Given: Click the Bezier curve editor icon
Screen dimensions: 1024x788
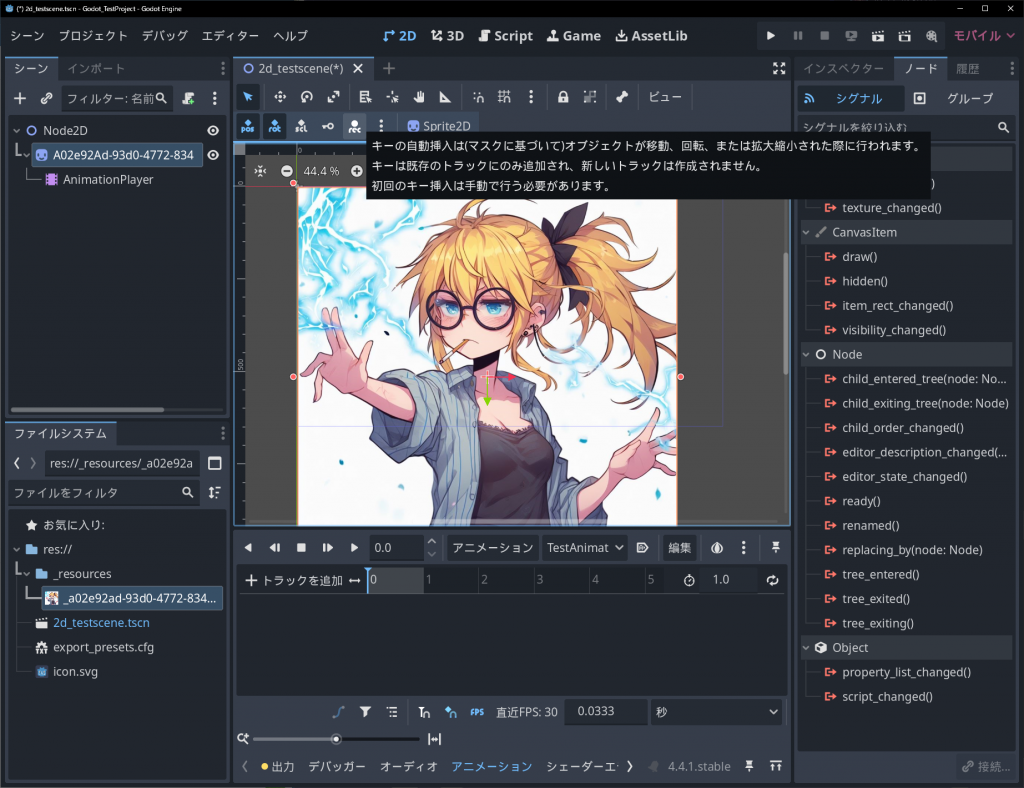Looking at the screenshot, I should pyautogui.click(x=338, y=712).
